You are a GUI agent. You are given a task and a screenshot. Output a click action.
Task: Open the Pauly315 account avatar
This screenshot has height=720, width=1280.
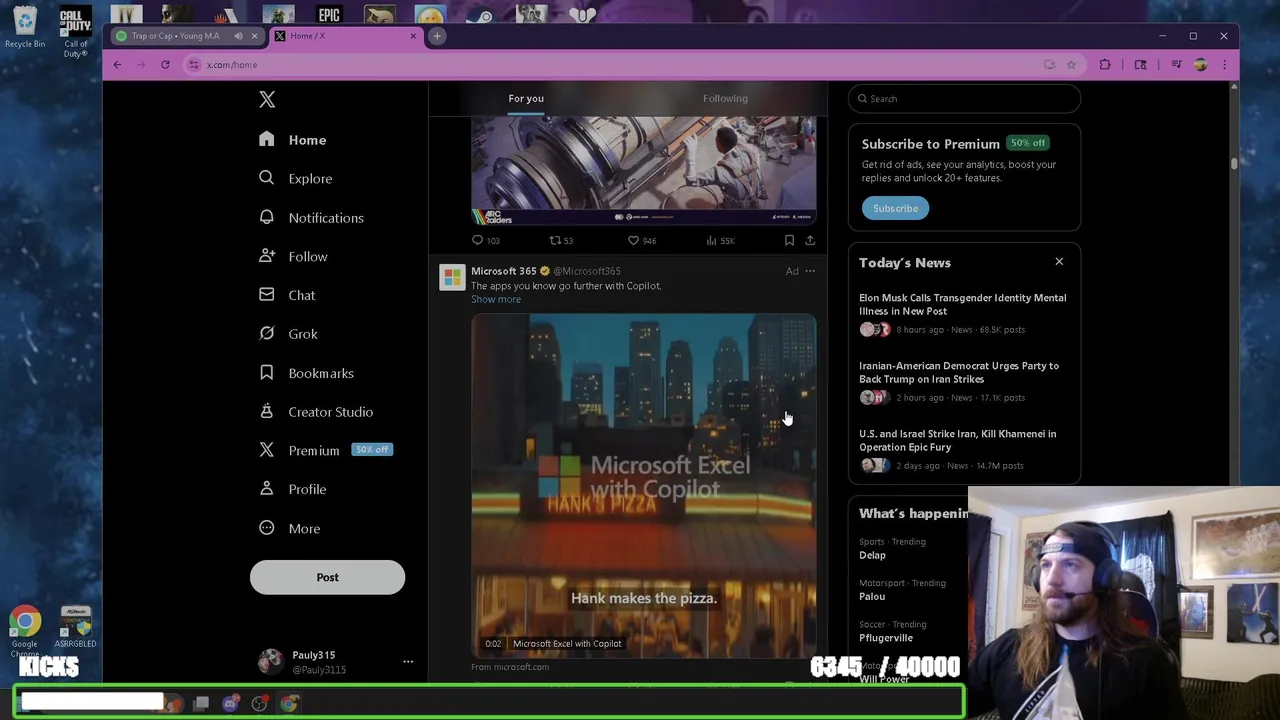tap(270, 662)
